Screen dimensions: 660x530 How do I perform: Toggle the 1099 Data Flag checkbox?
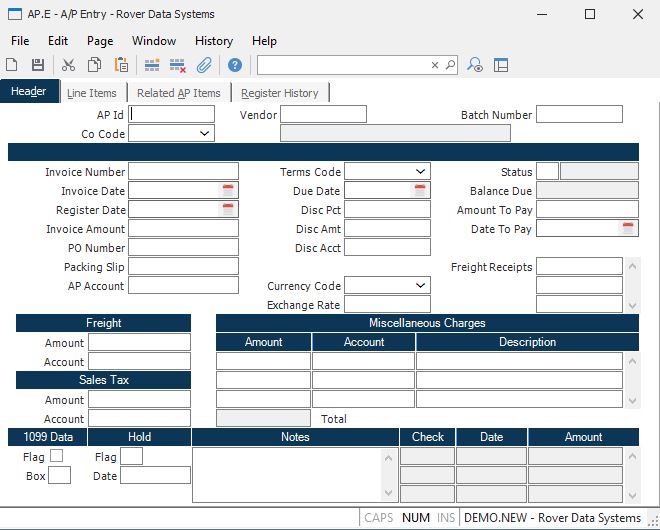click(56, 456)
